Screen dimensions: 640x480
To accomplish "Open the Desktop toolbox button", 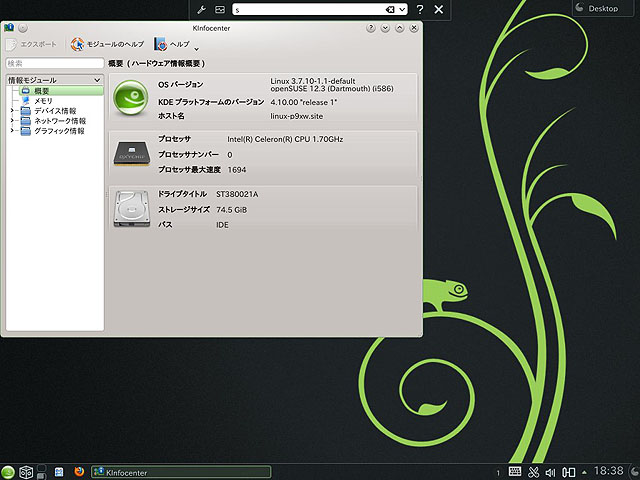I will pos(603,8).
